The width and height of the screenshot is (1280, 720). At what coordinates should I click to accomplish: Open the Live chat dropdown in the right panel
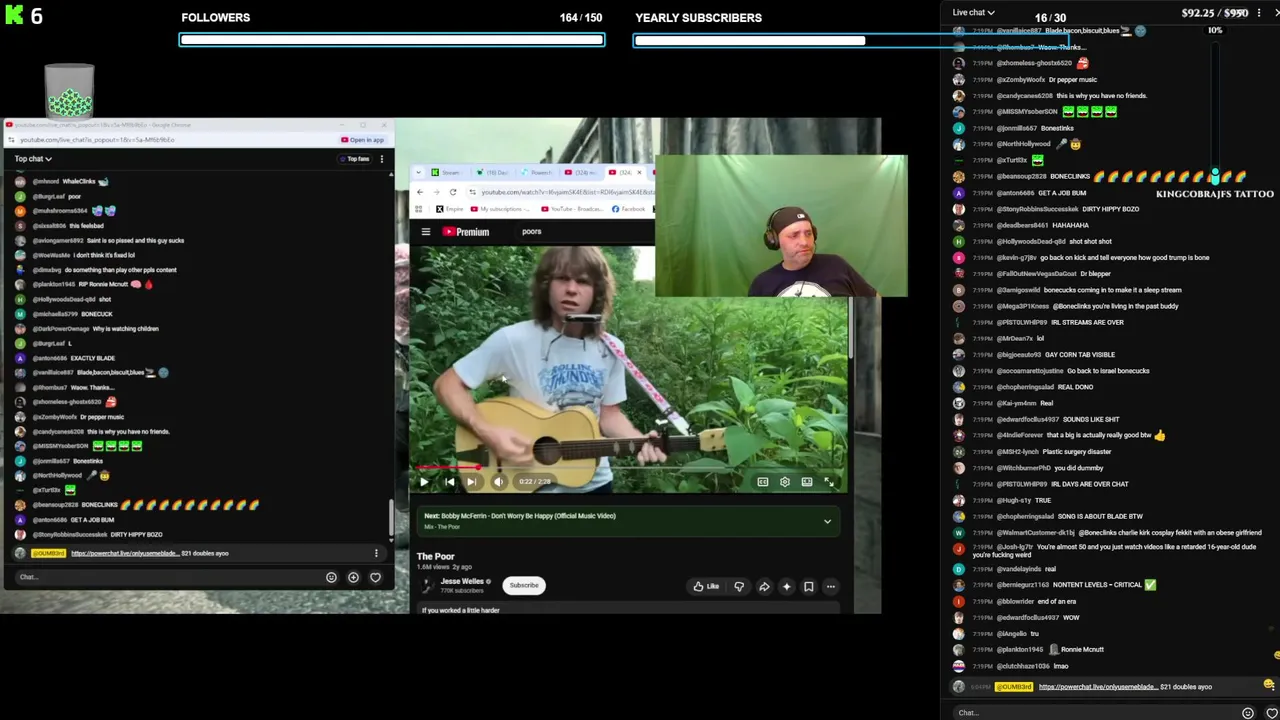(x=973, y=12)
